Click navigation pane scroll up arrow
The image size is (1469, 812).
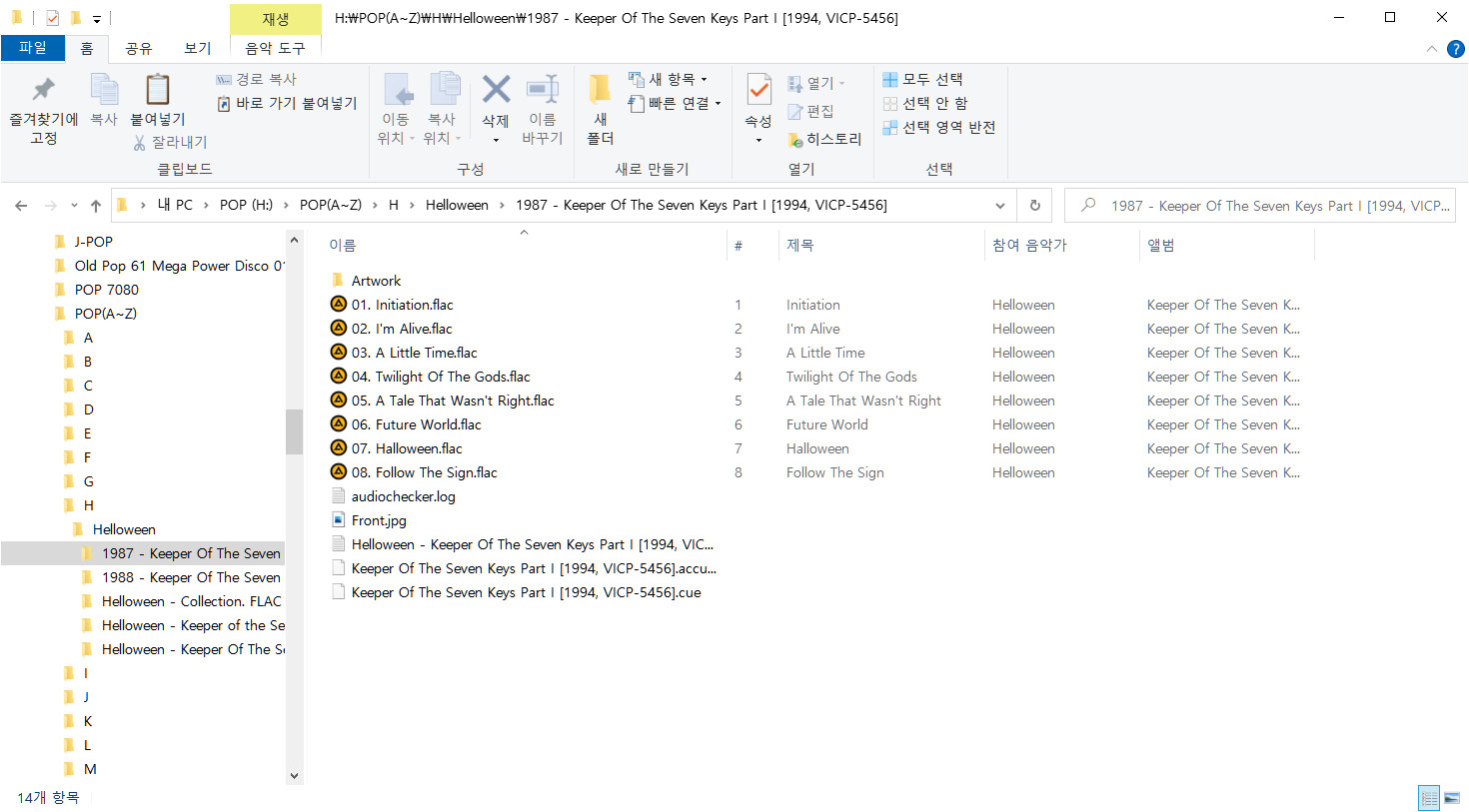pyautogui.click(x=294, y=241)
